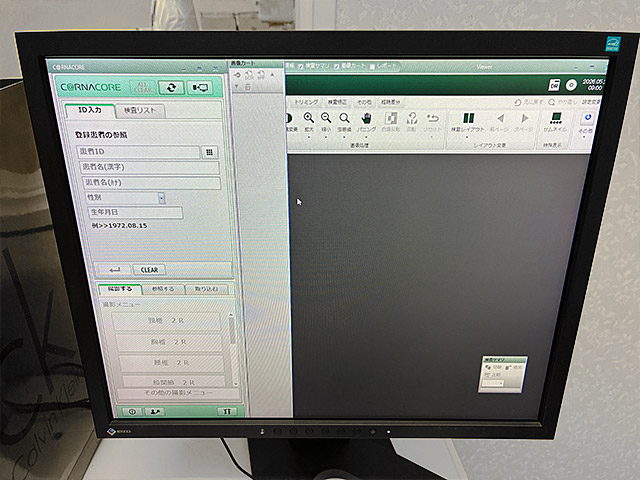Click the enter arrow button beside CLEAR
Image resolution: width=640 pixels, height=480 pixels.
coord(115,270)
